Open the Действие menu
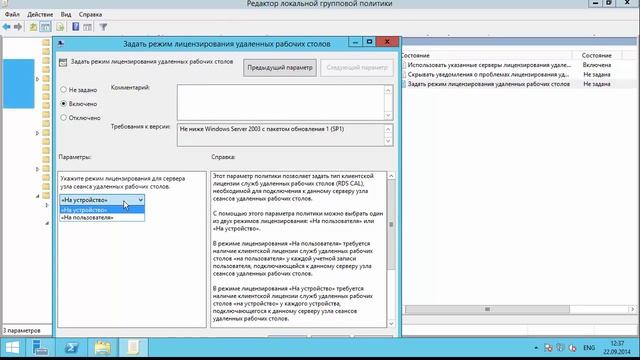 point(40,14)
